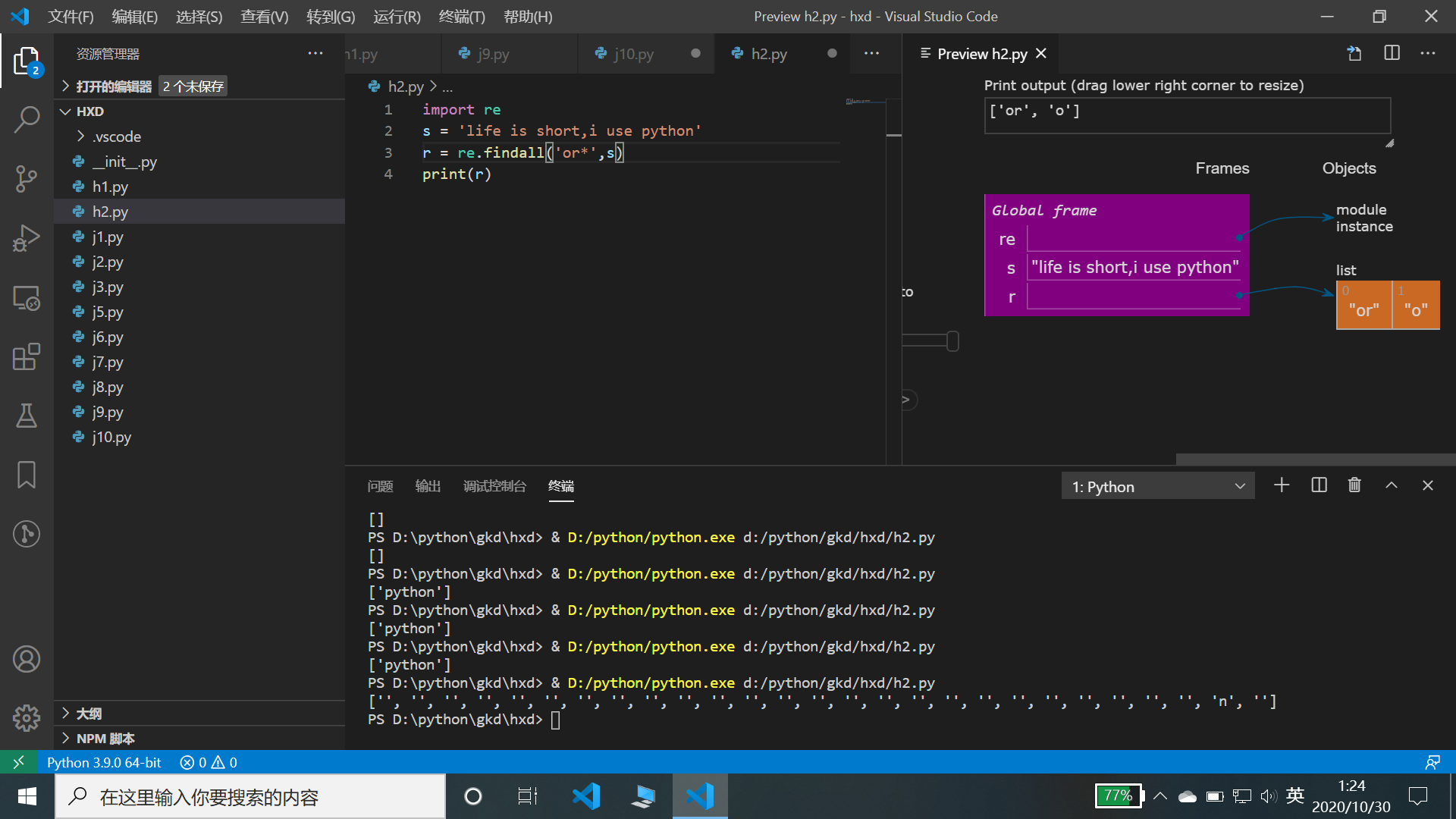Open preview group more actions ellipsis
The width and height of the screenshot is (1456, 819).
1428,54
